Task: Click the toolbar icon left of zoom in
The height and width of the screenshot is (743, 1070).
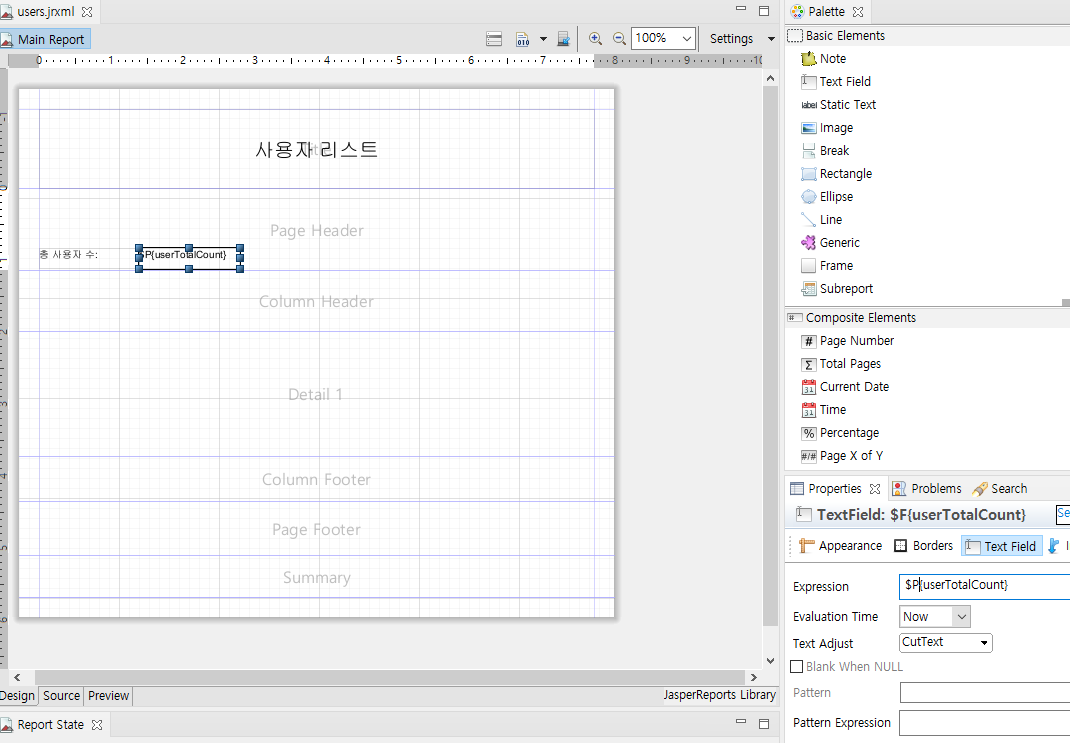Action: tap(563, 39)
